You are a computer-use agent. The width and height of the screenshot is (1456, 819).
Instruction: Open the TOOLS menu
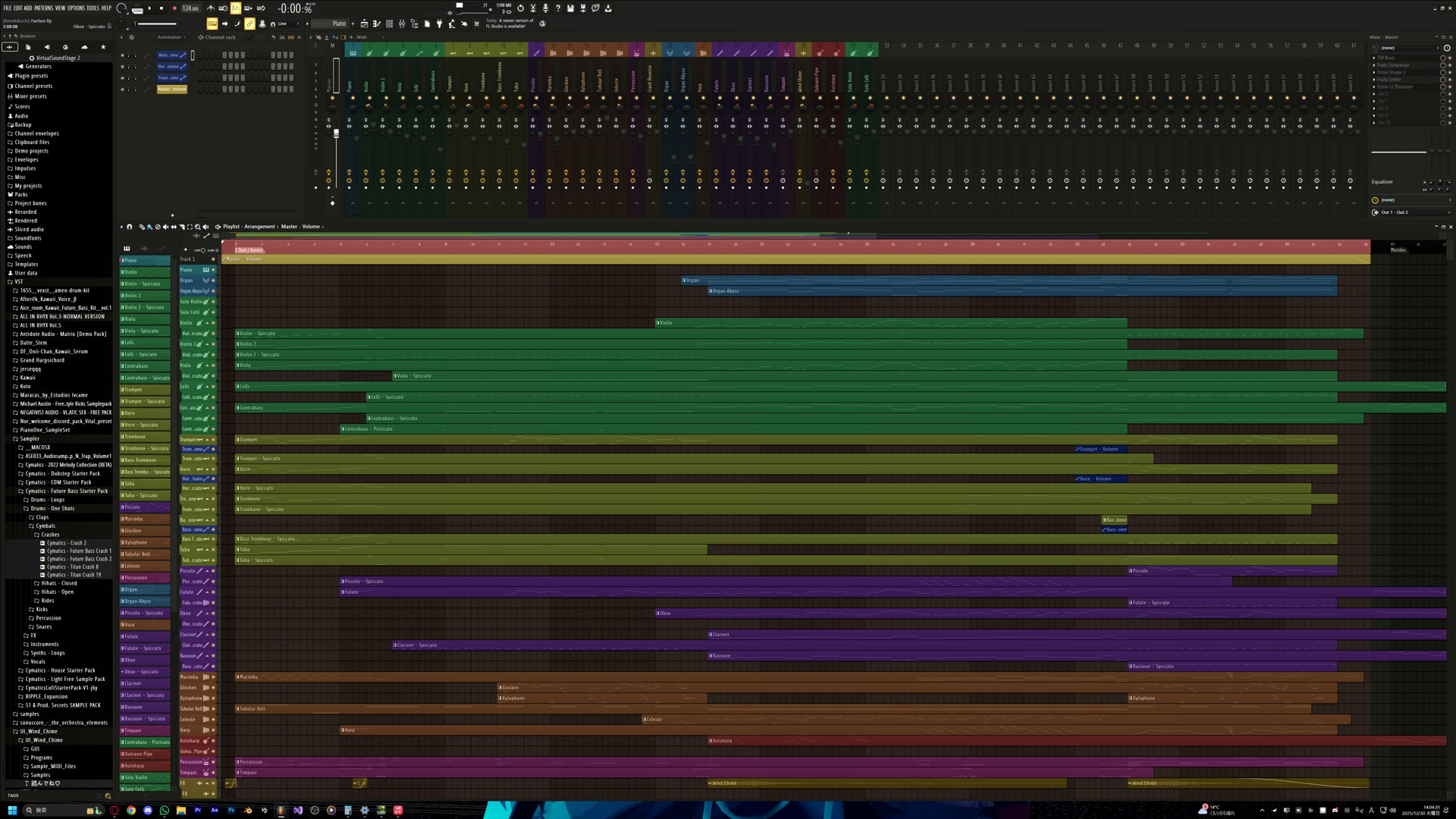point(93,8)
